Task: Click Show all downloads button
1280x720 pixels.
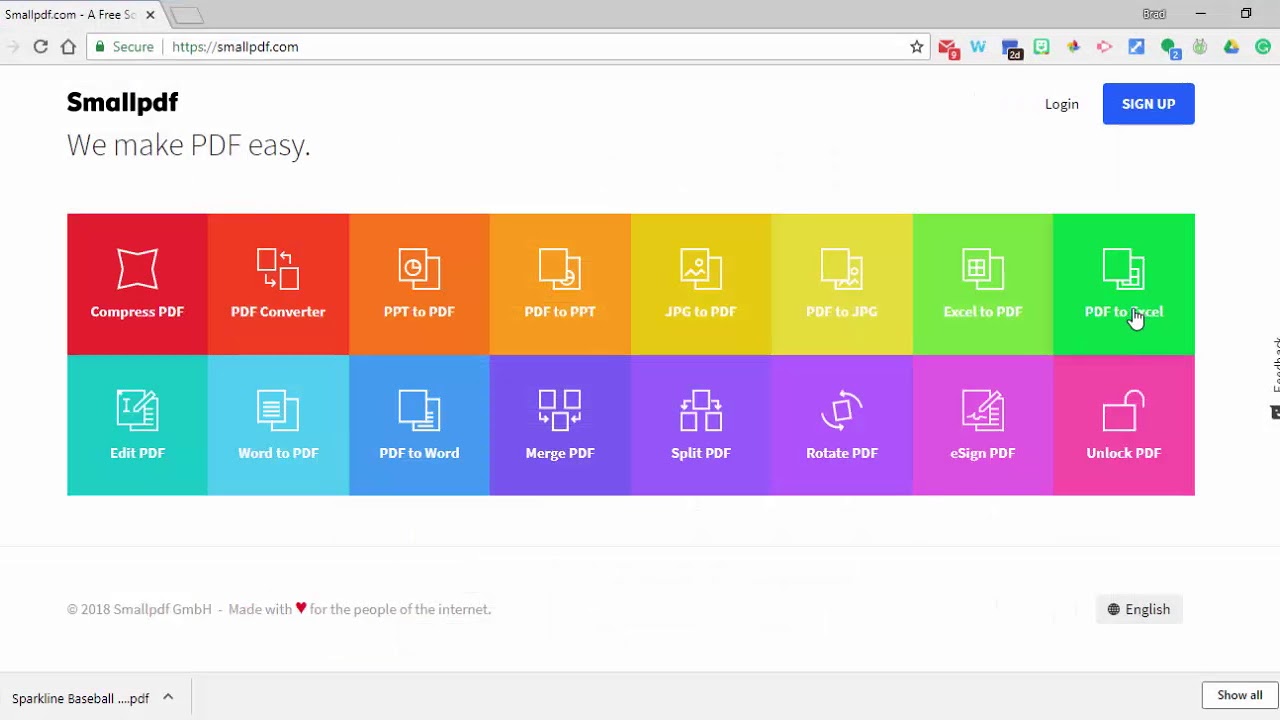Action: click(1239, 695)
